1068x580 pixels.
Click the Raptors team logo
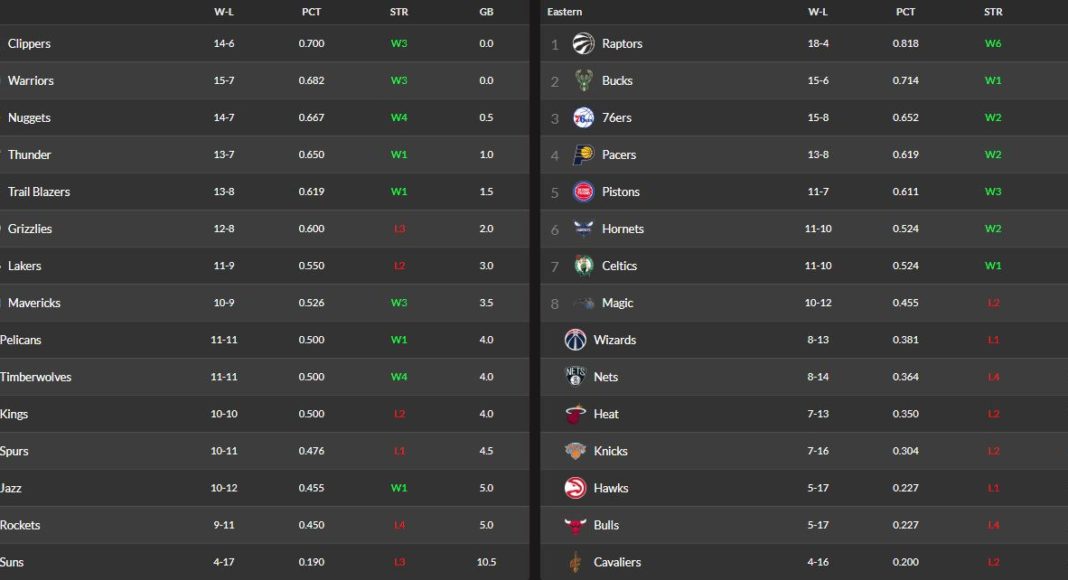[x=583, y=44]
